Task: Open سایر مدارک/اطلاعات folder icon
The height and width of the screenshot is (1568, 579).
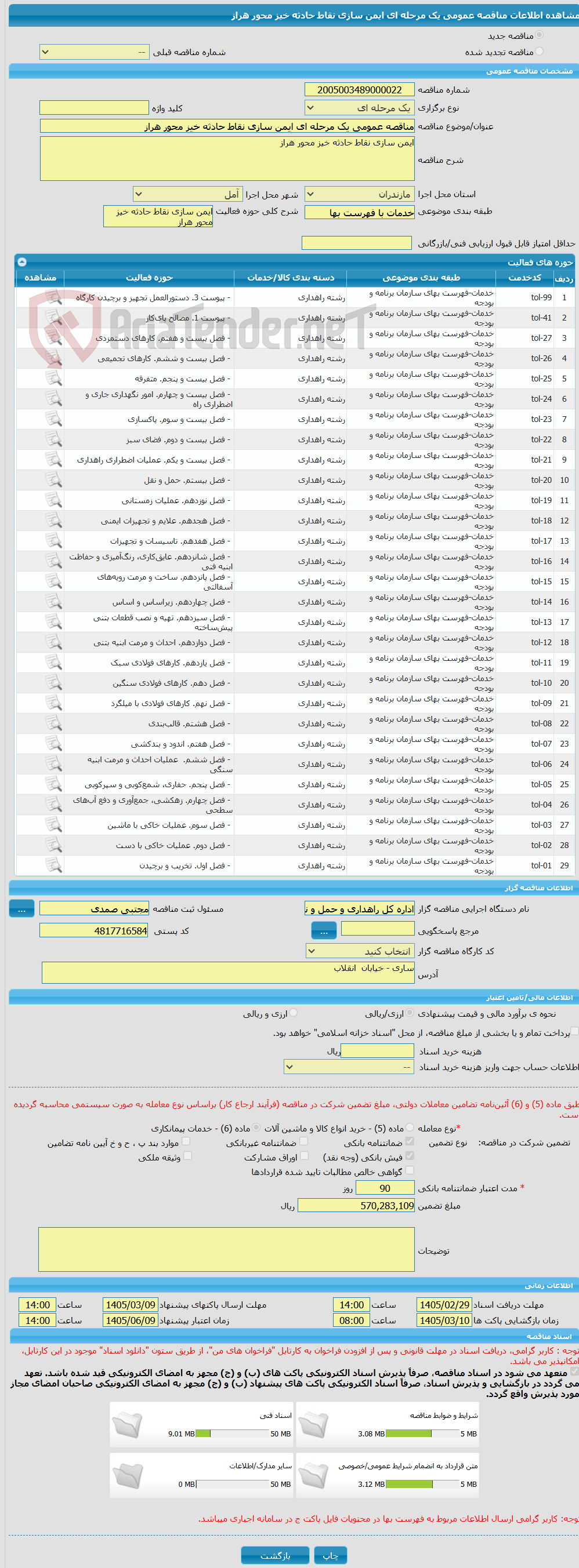Action: (127, 1475)
